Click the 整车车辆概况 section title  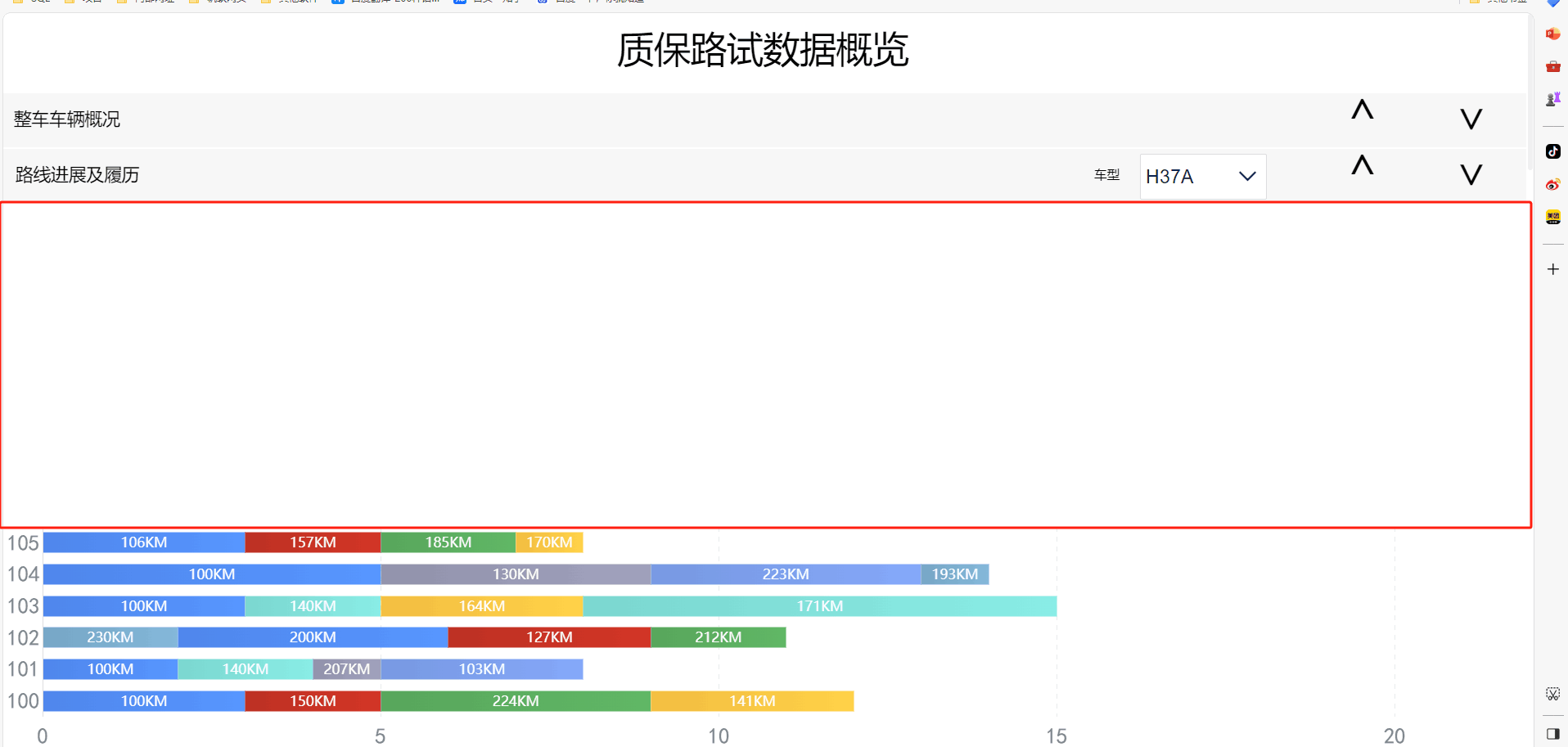tap(67, 119)
